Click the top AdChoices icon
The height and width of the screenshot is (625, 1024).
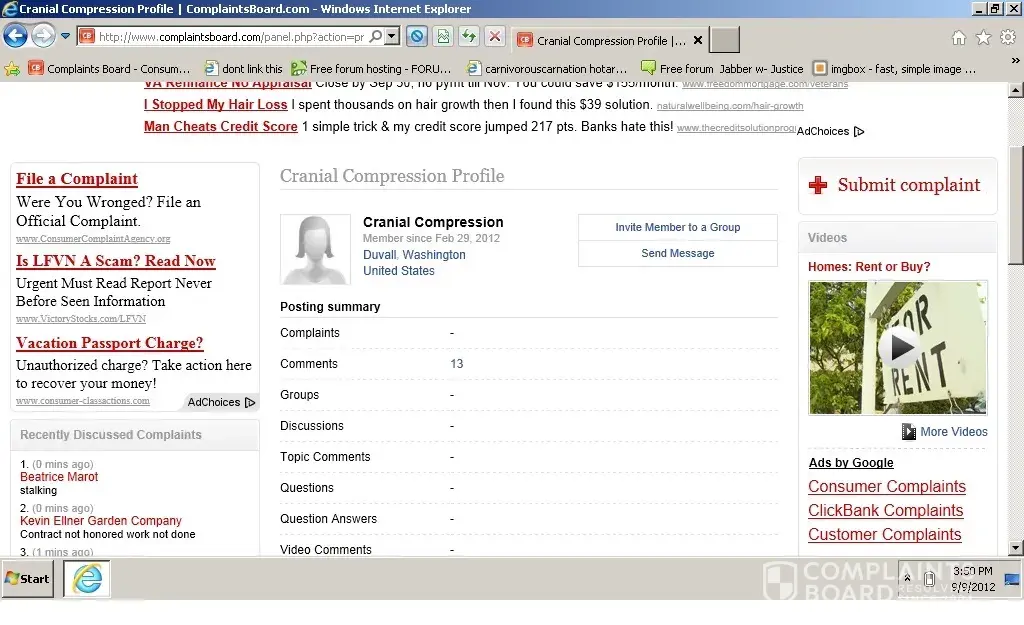point(859,131)
